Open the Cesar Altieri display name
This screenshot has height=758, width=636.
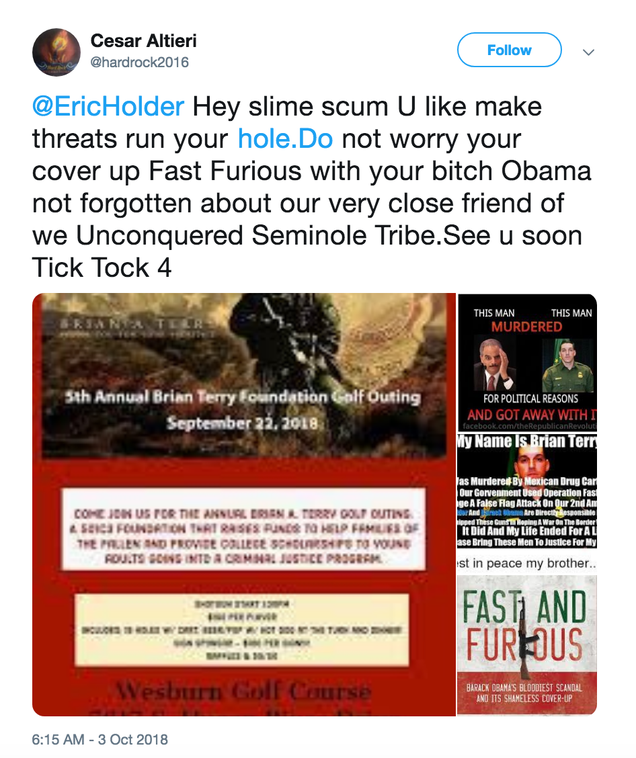pyautogui.click(x=144, y=41)
